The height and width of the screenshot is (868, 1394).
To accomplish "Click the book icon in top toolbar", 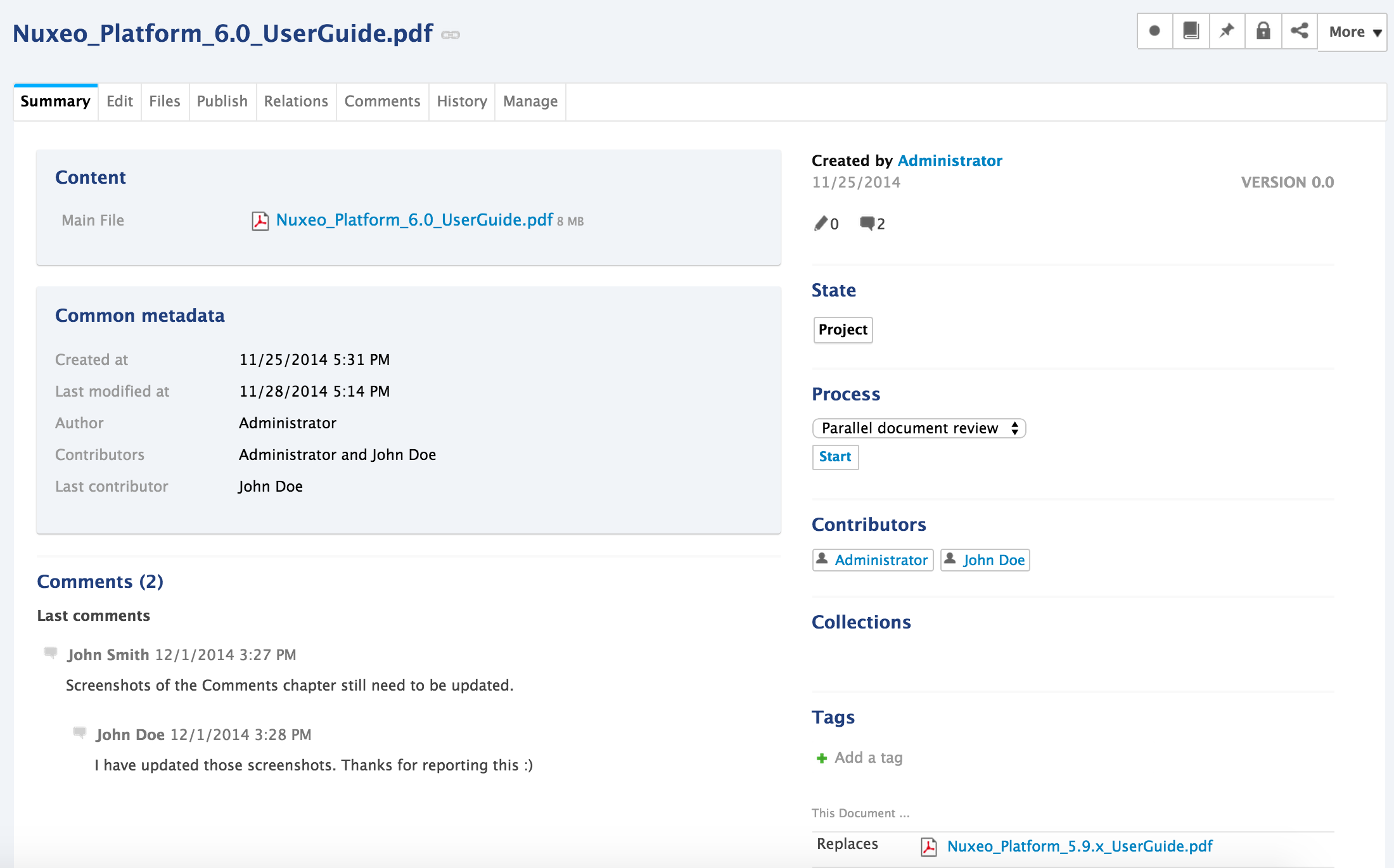I will (1191, 31).
